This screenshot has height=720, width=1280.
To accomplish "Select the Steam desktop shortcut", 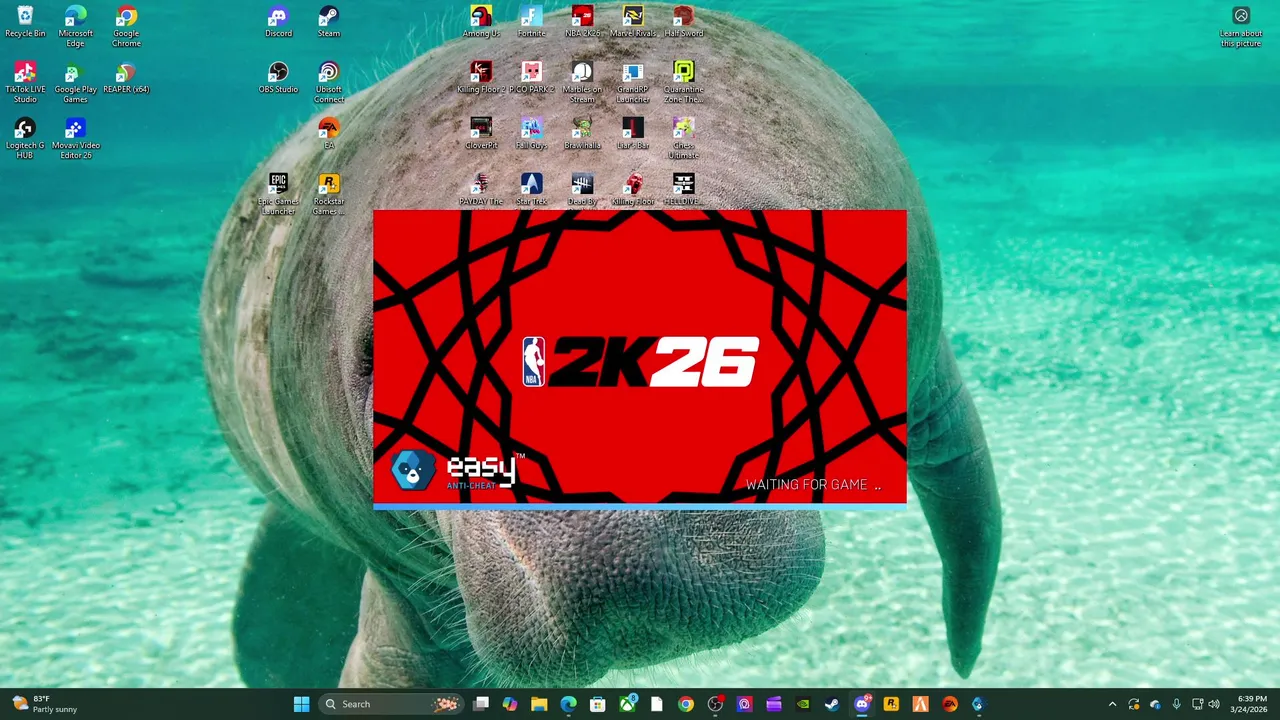I will [x=329, y=22].
